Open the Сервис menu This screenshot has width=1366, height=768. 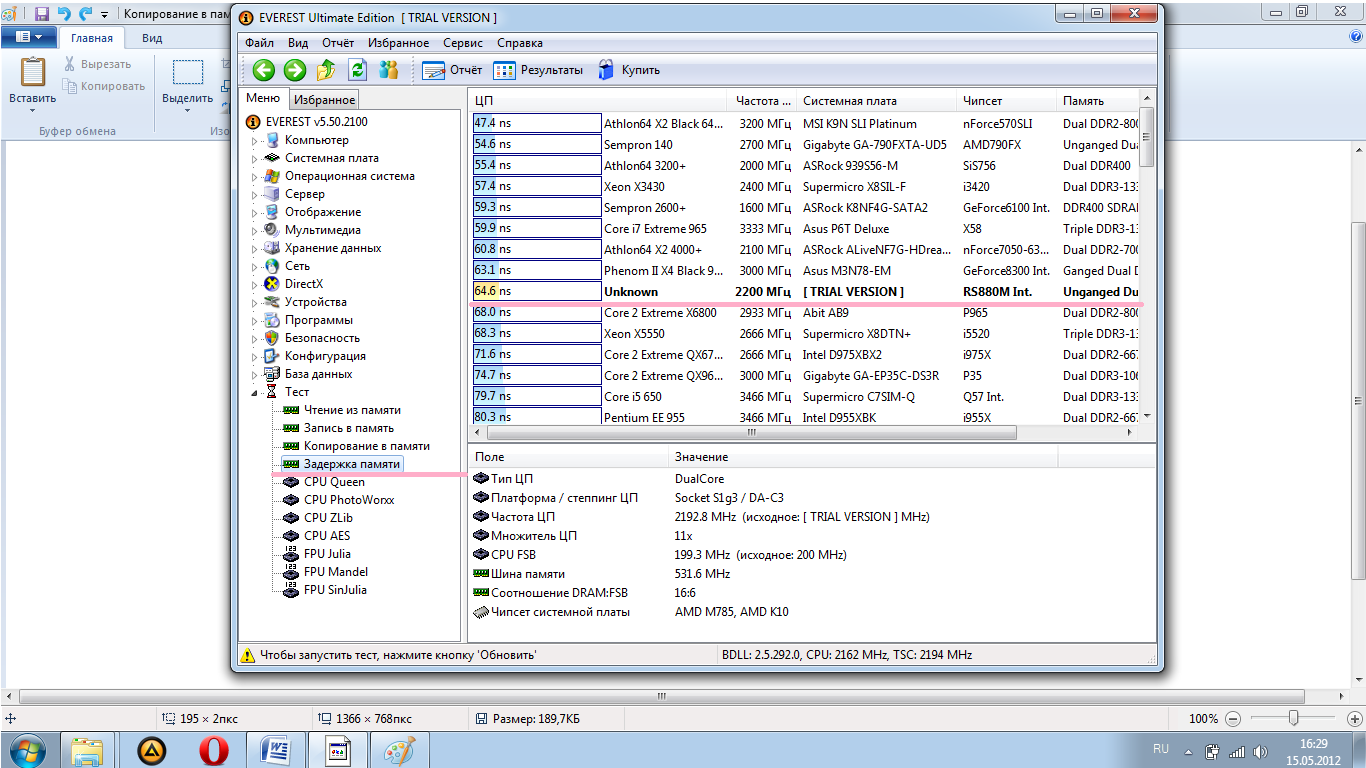pos(462,43)
